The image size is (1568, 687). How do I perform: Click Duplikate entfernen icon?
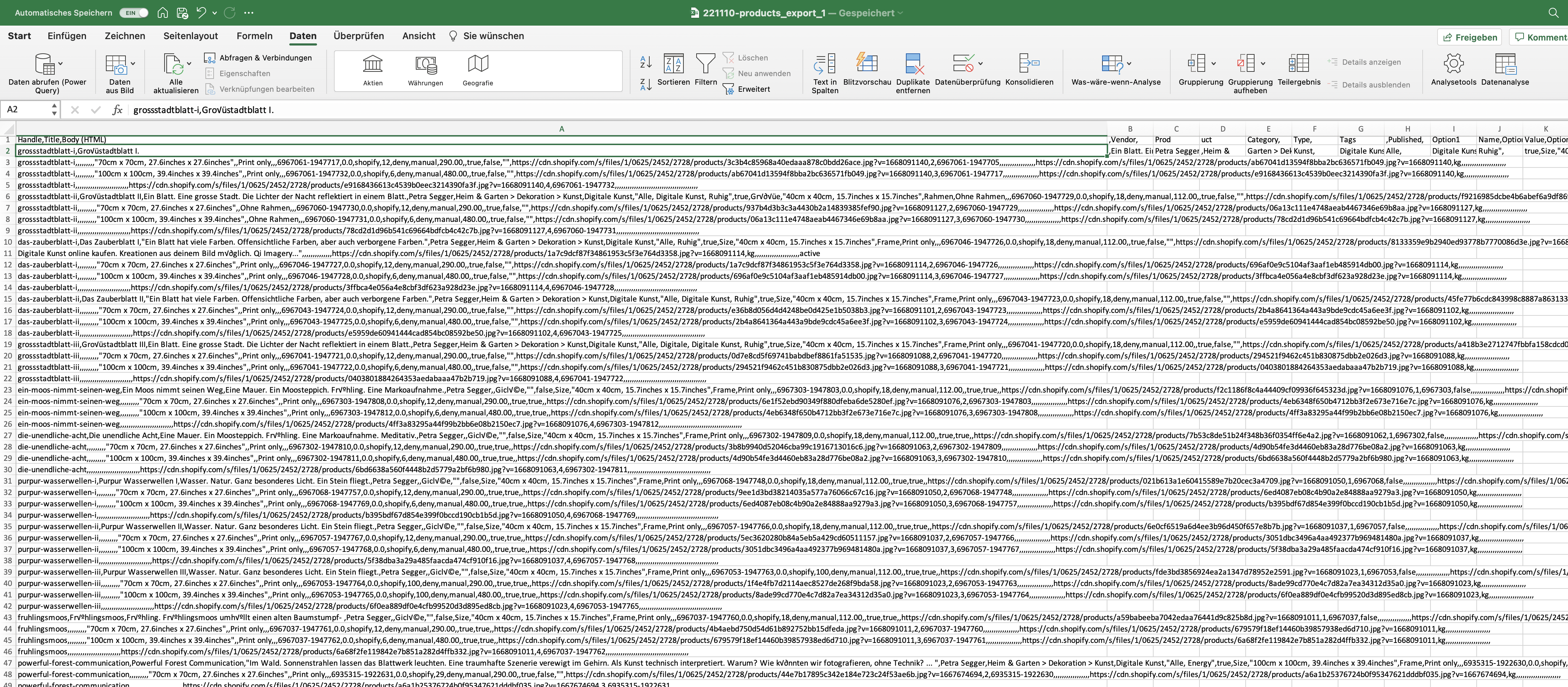click(x=912, y=63)
